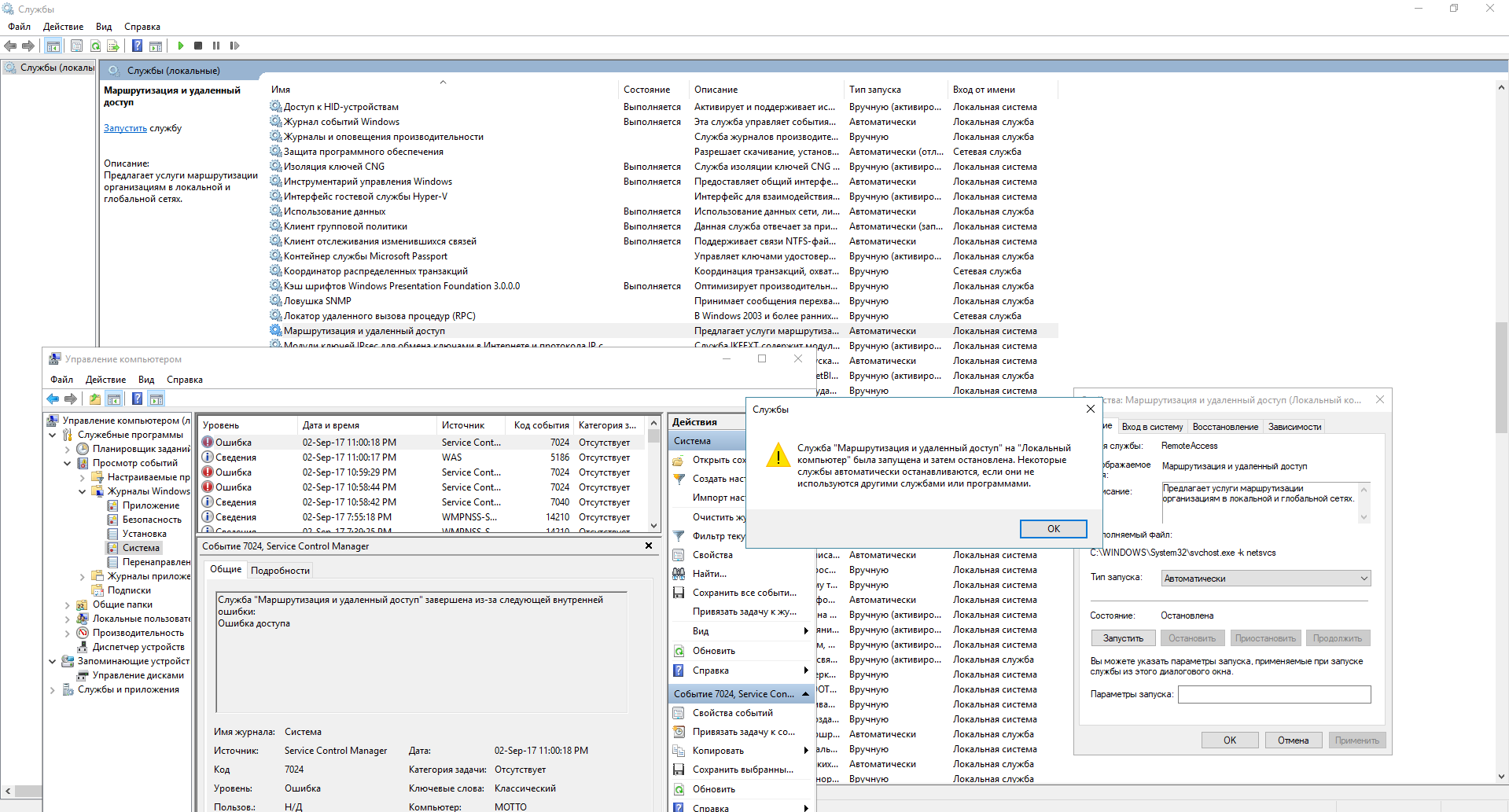Click the Save All Events disk icon

[x=679, y=593]
